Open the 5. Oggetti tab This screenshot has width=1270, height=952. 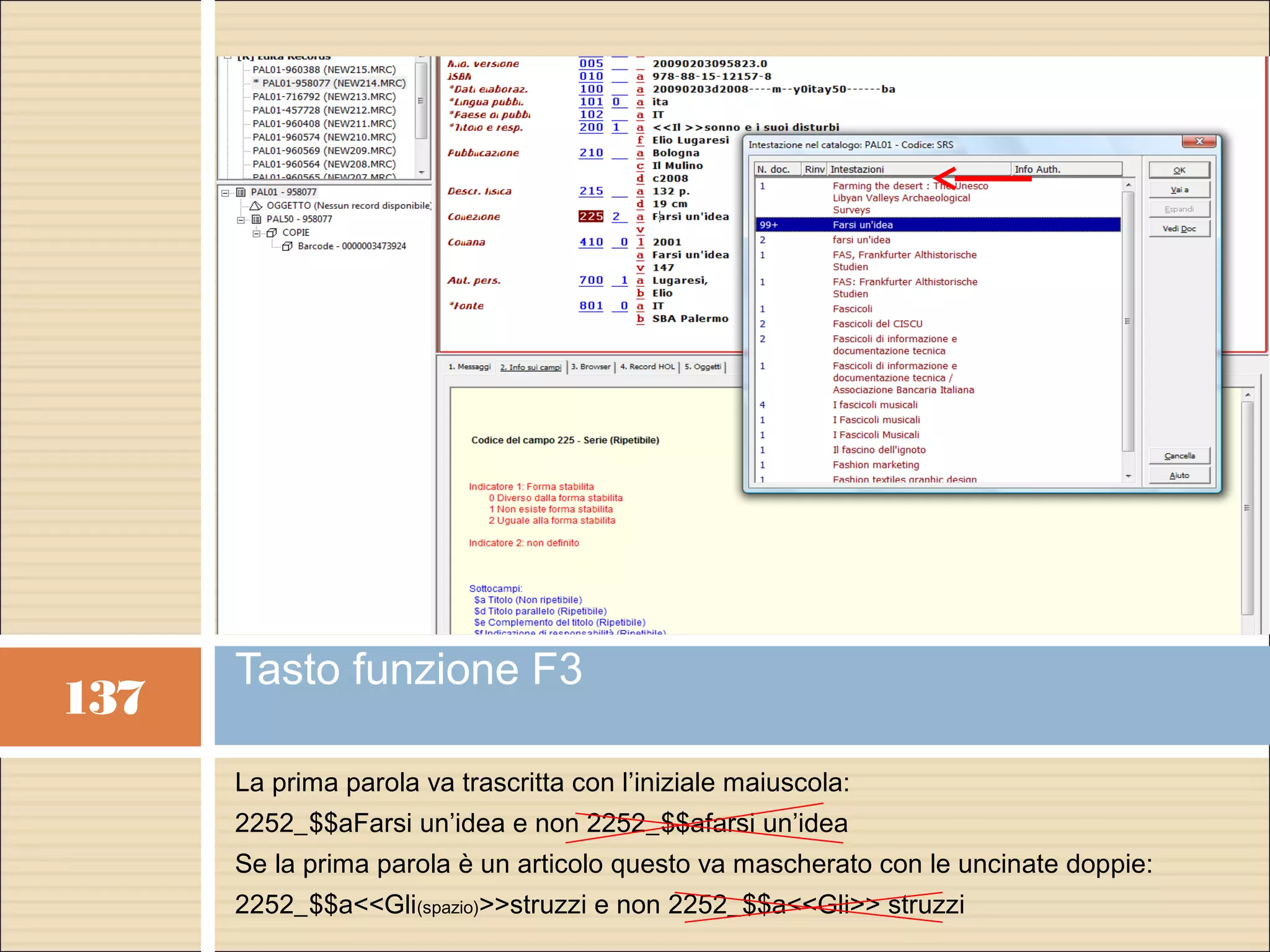point(703,367)
